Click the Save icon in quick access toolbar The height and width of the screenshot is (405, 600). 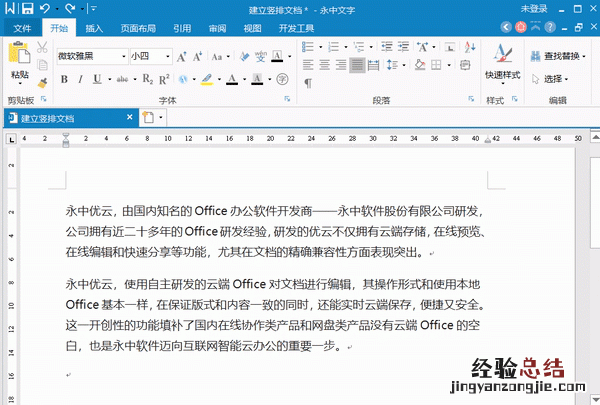(28, 8)
